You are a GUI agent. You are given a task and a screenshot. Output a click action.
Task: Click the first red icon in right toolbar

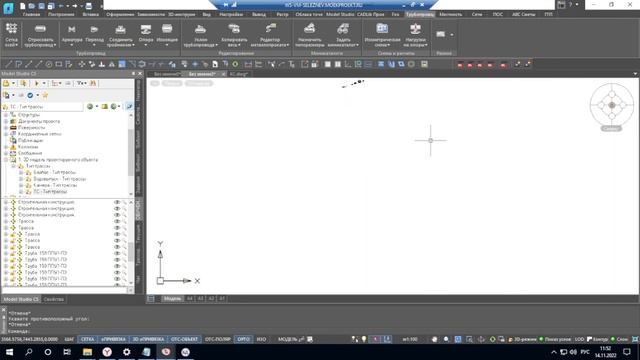[x=460, y=64]
